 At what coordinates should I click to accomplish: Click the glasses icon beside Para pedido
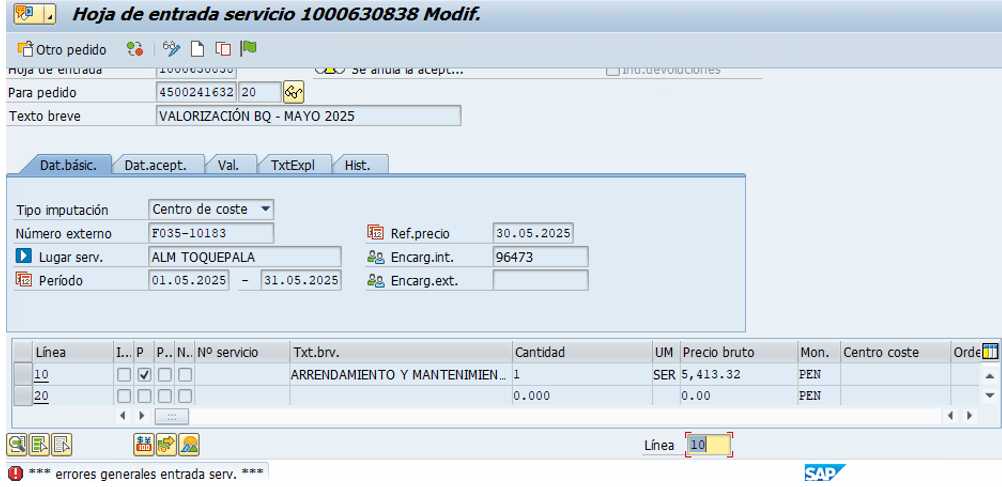coord(293,92)
